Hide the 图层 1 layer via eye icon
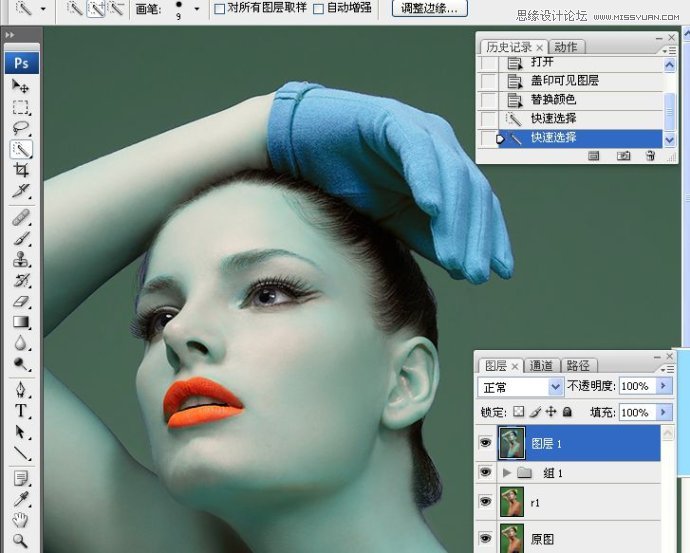The image size is (690, 553). point(487,441)
